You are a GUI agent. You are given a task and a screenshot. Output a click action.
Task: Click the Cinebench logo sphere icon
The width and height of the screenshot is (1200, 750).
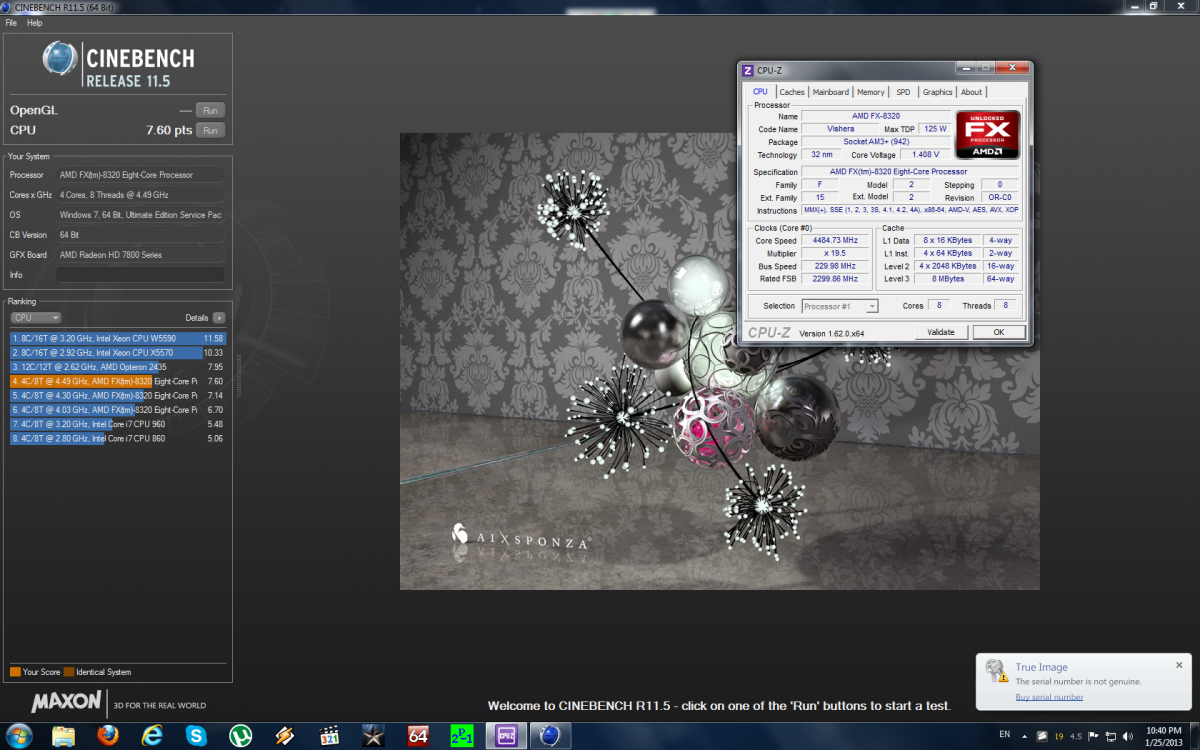[60, 57]
